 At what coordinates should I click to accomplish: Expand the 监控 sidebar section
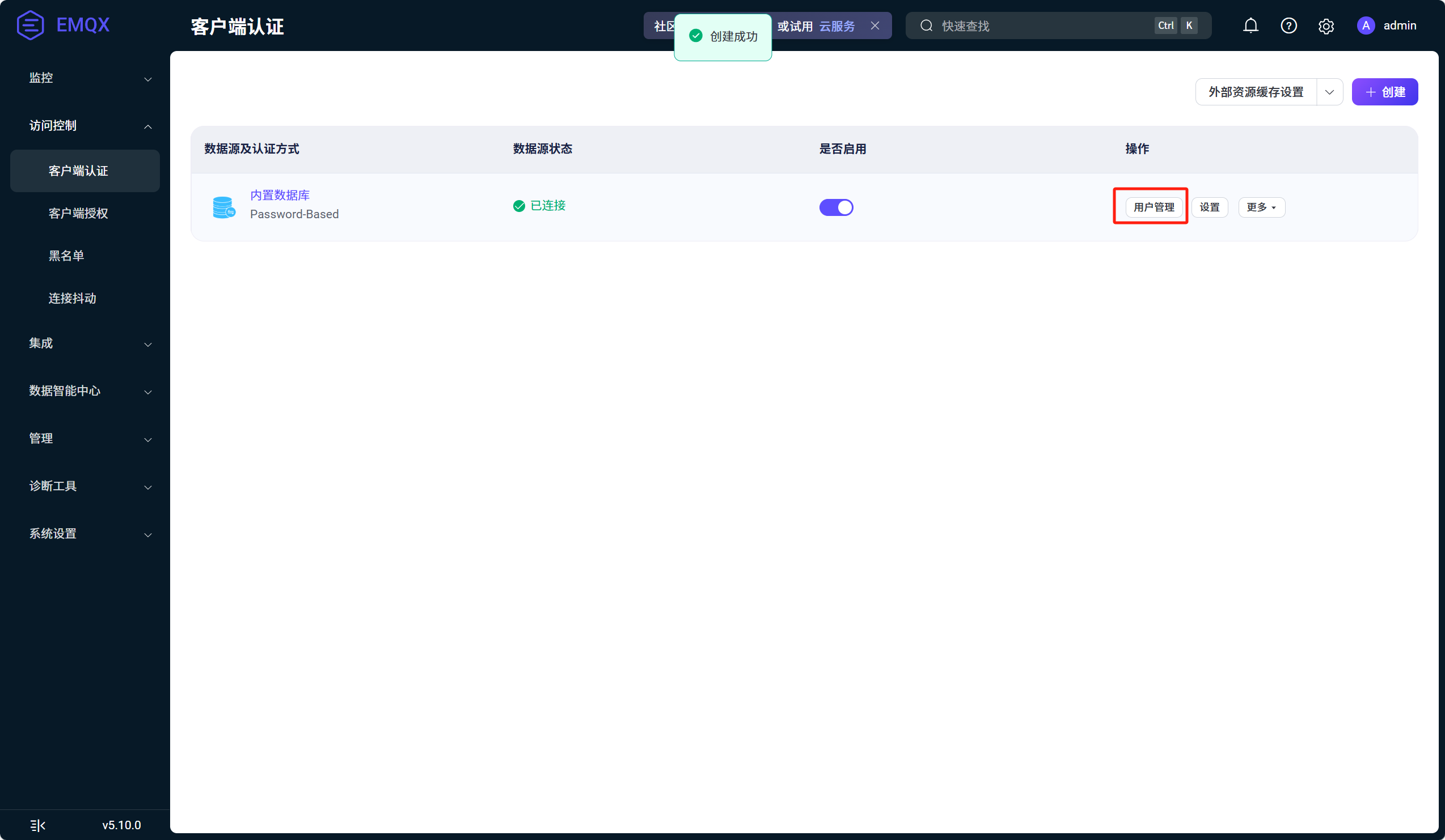tap(90, 78)
